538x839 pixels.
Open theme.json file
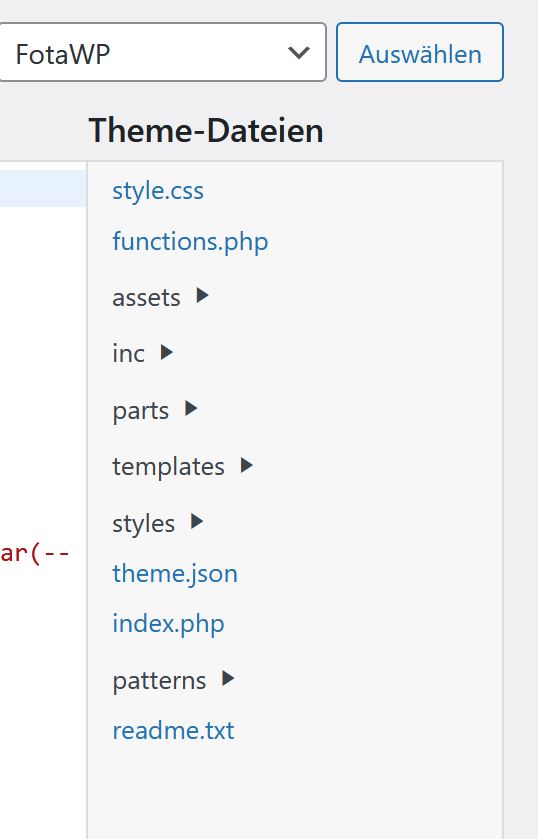click(x=175, y=574)
